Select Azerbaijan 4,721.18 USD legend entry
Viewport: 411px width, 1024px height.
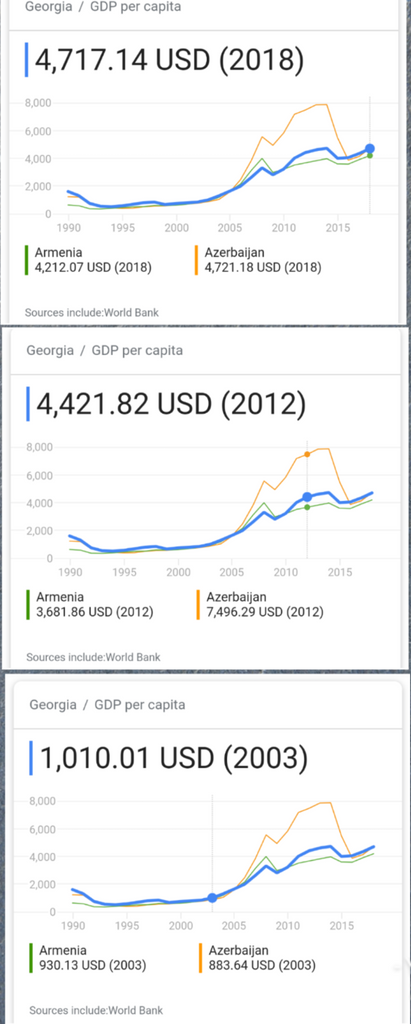(263, 260)
